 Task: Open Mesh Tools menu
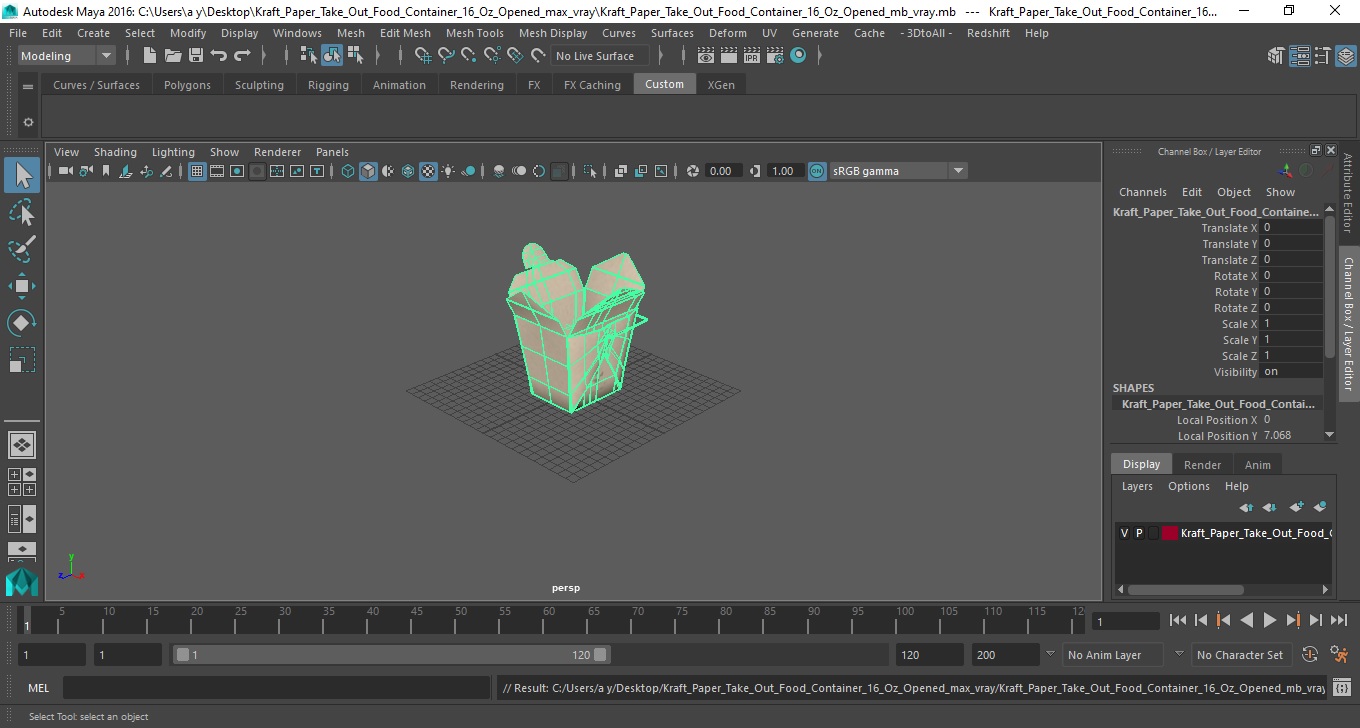(475, 33)
